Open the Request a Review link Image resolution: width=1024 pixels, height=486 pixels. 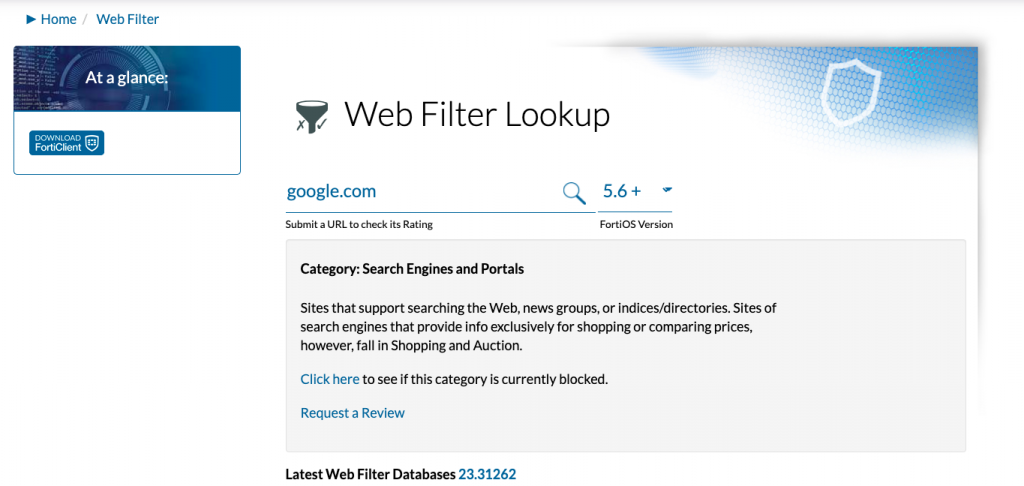pos(353,413)
